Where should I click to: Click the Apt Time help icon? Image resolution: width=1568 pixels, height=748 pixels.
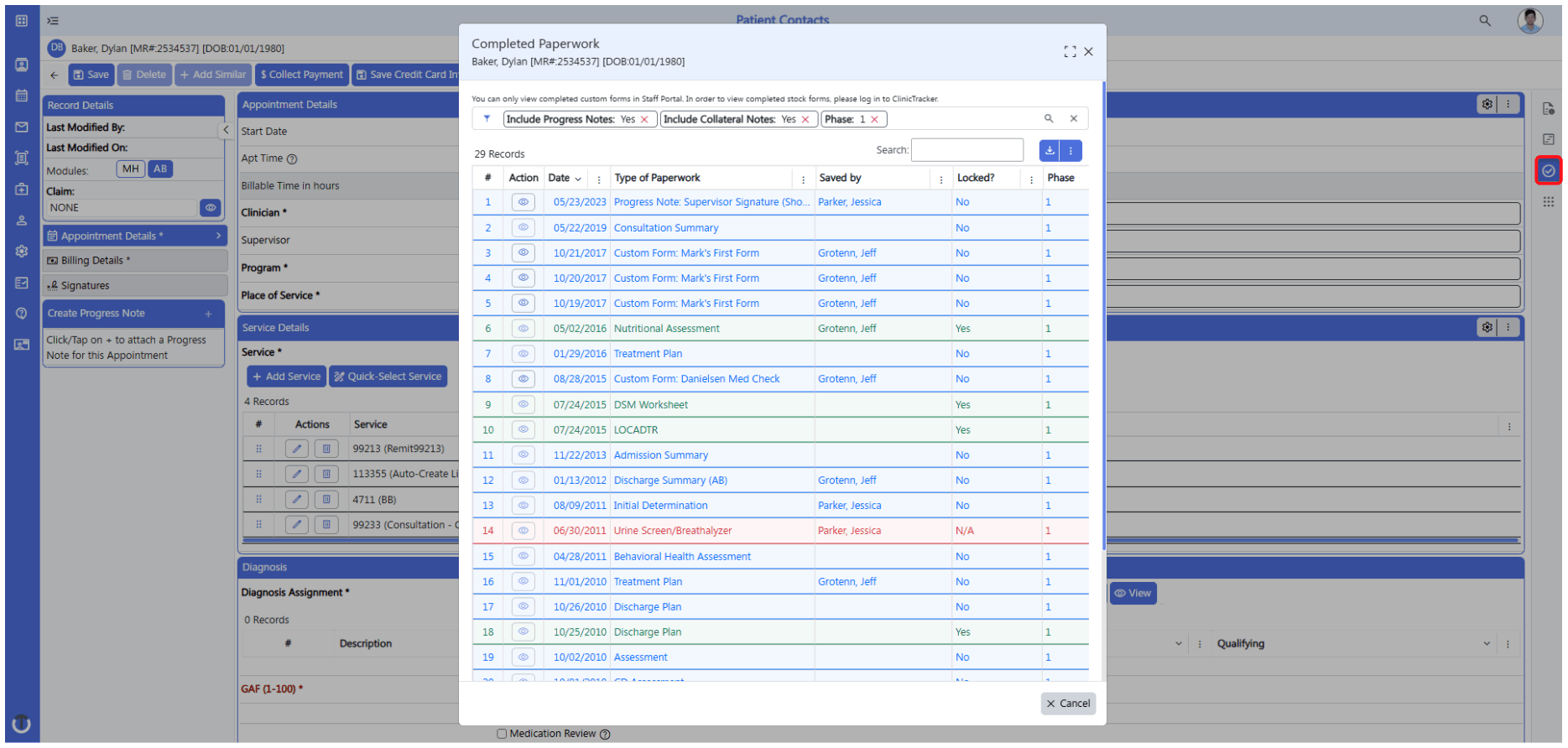[x=292, y=159]
